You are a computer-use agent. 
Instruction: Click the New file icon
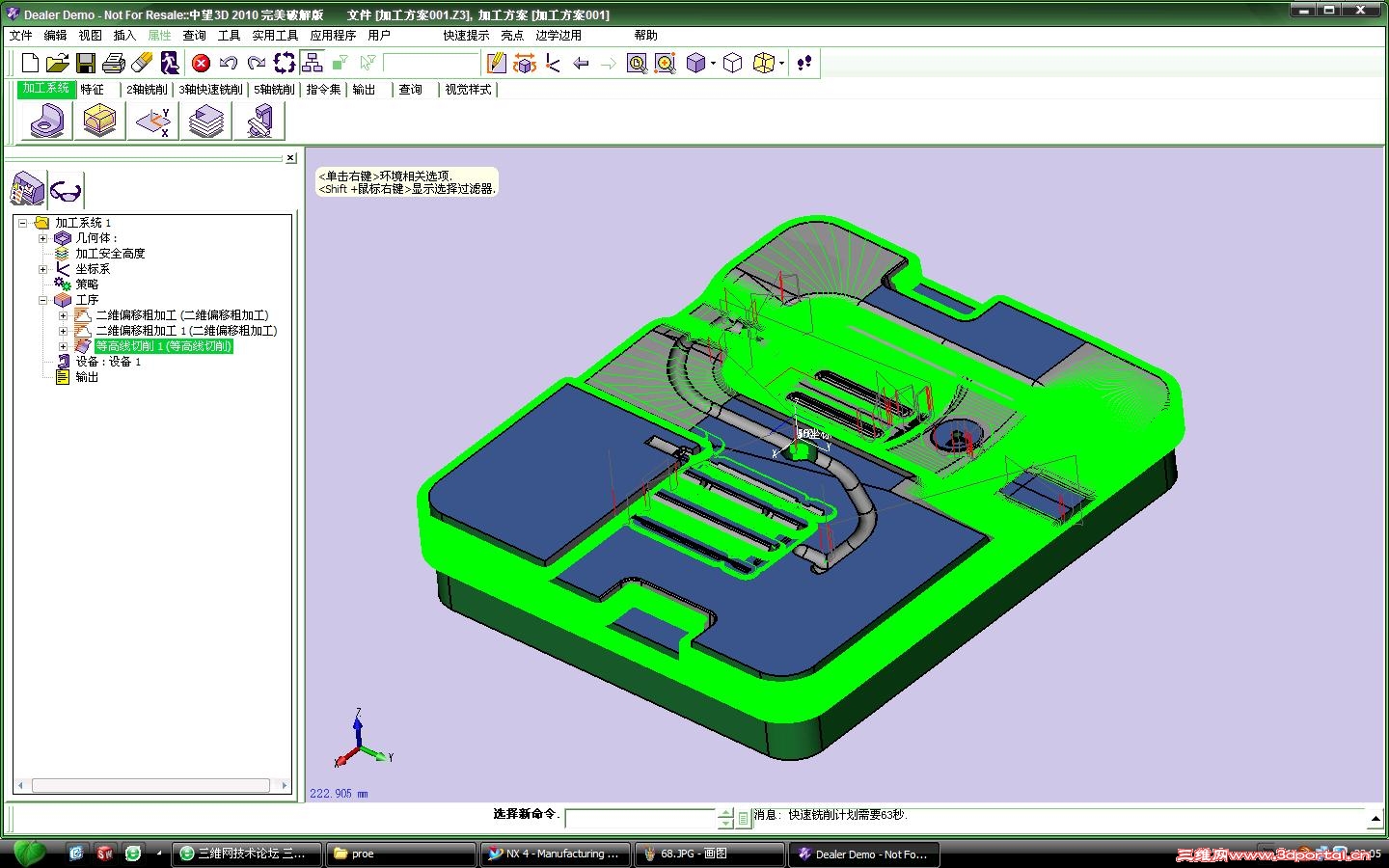click(x=30, y=64)
